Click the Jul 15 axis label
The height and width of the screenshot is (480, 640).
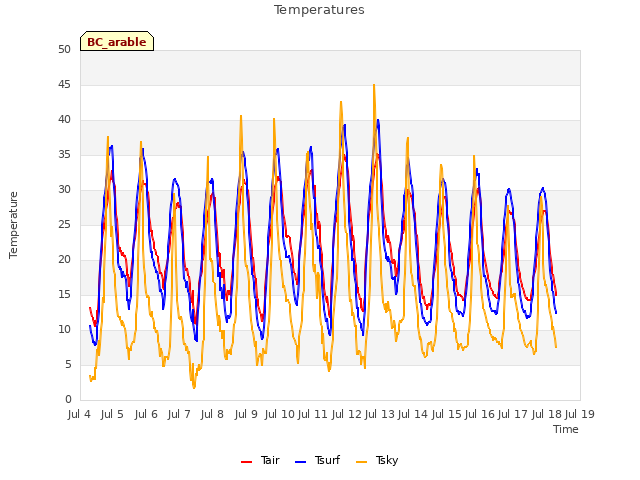point(447,414)
